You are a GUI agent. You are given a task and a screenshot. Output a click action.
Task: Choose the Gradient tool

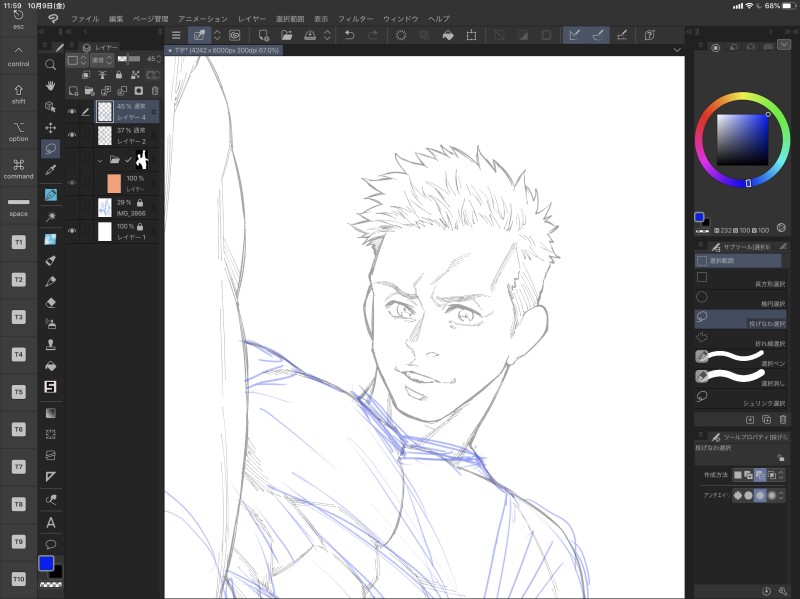click(50, 412)
